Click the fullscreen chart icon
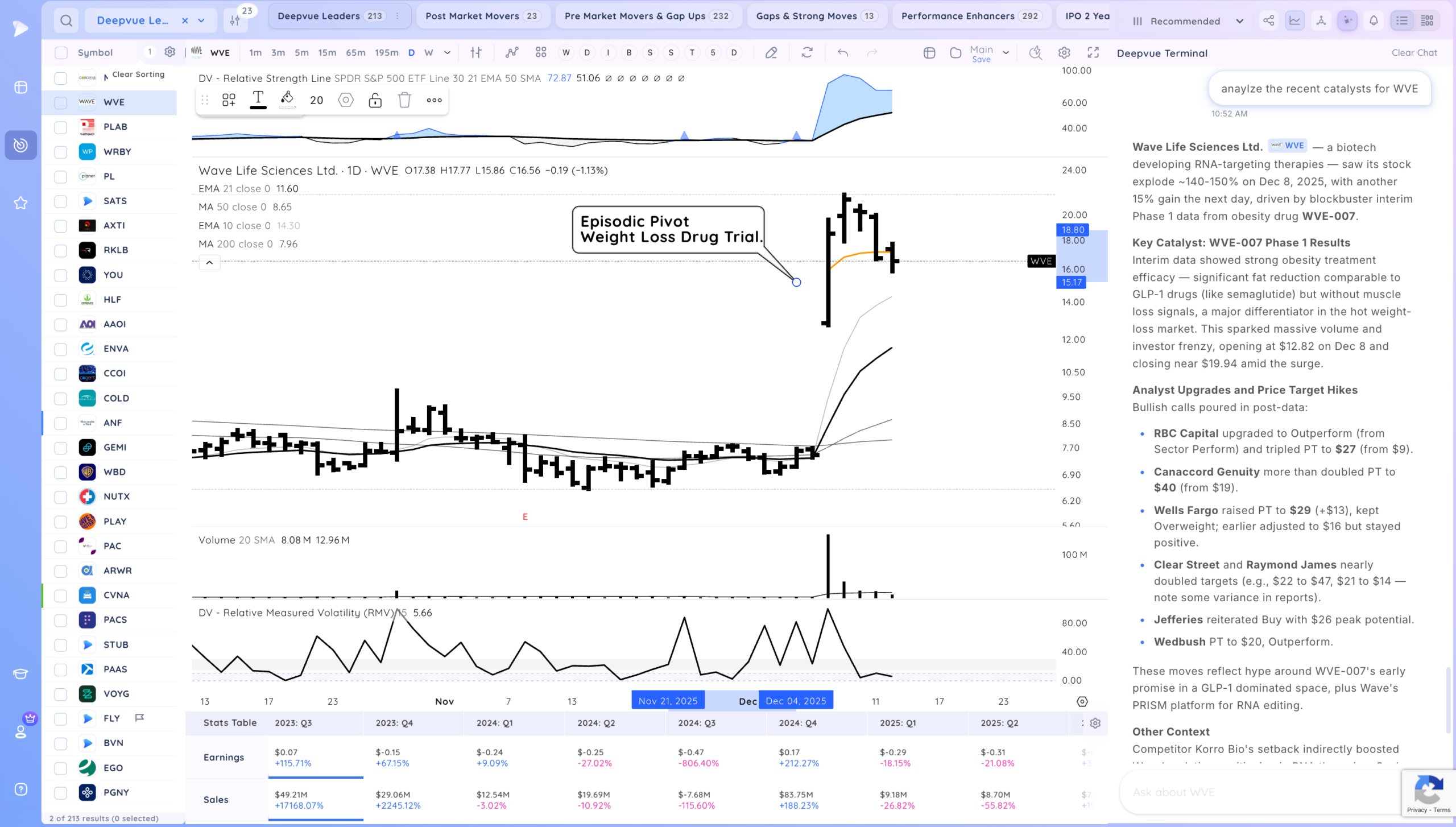The height and width of the screenshot is (827, 1456). pos(1093,53)
